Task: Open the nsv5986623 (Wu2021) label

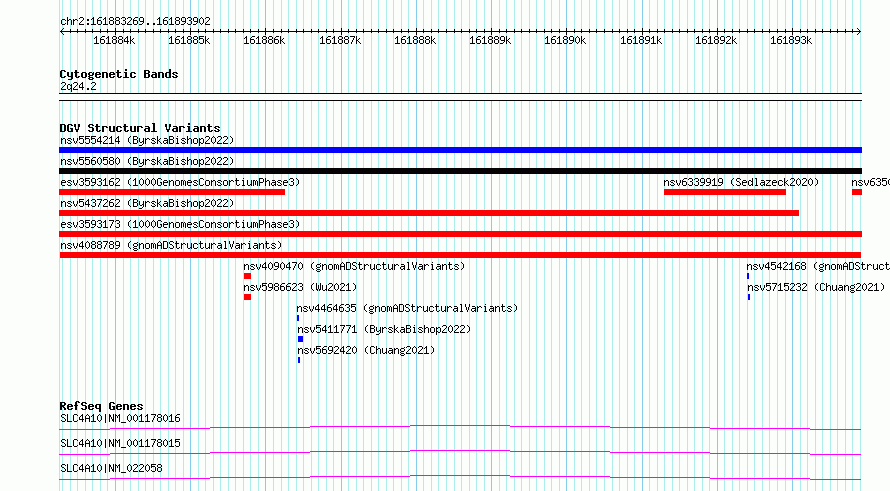Action: coord(300,287)
